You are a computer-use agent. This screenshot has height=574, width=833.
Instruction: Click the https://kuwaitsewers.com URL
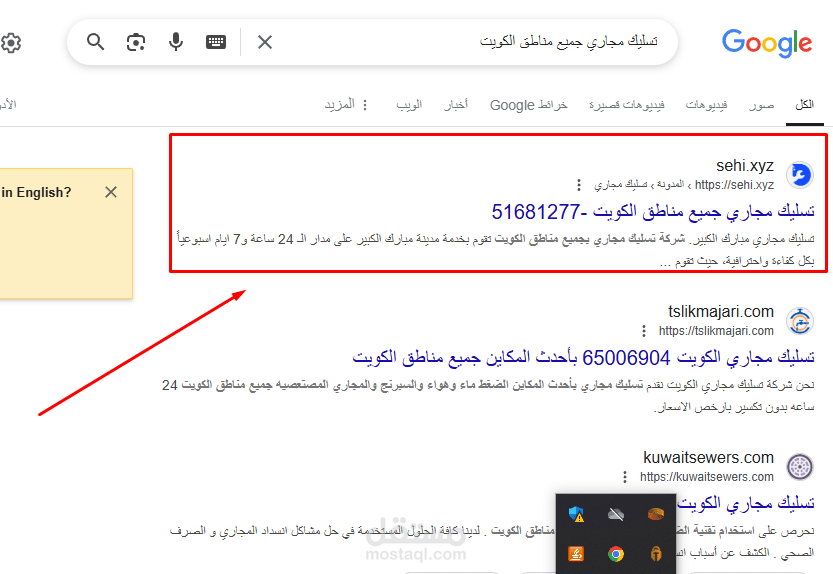coord(707,477)
